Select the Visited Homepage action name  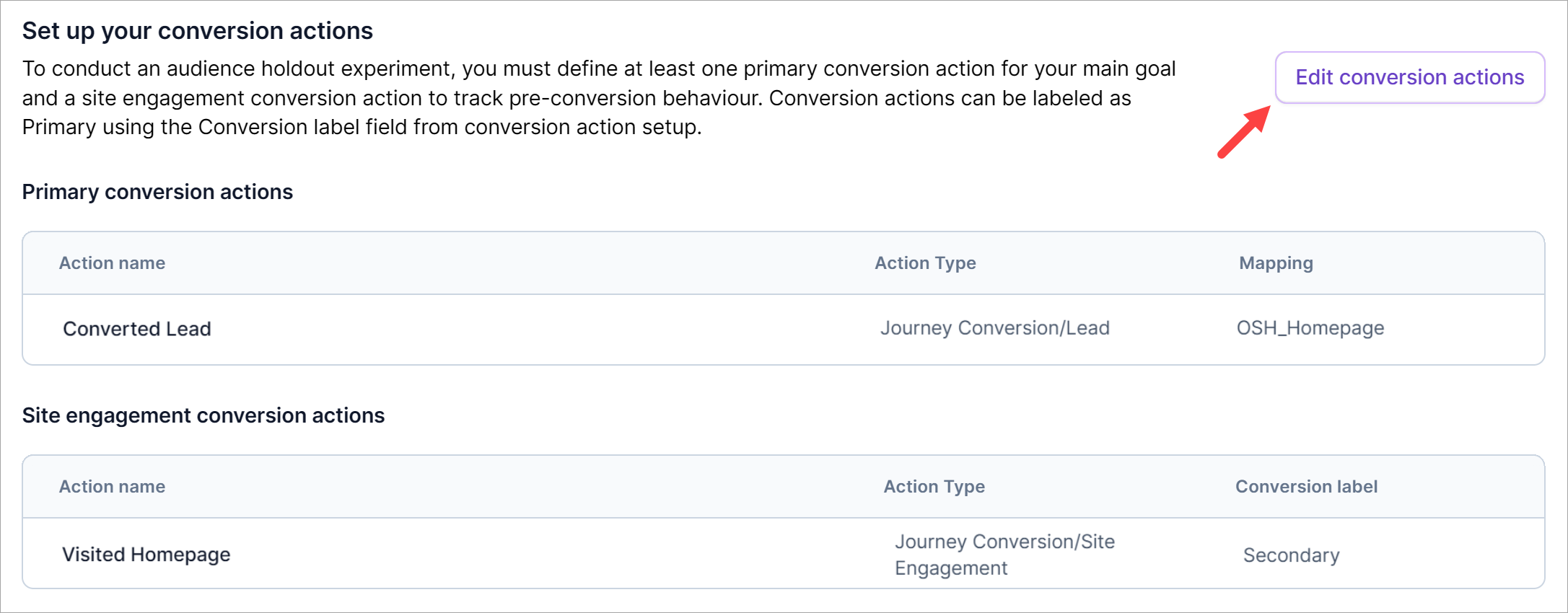146,555
